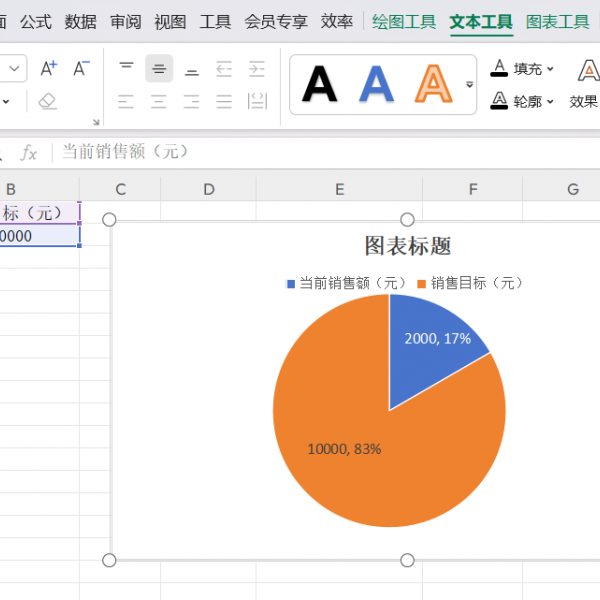
Task: Click the decrease font size icon
Action: [x=81, y=68]
